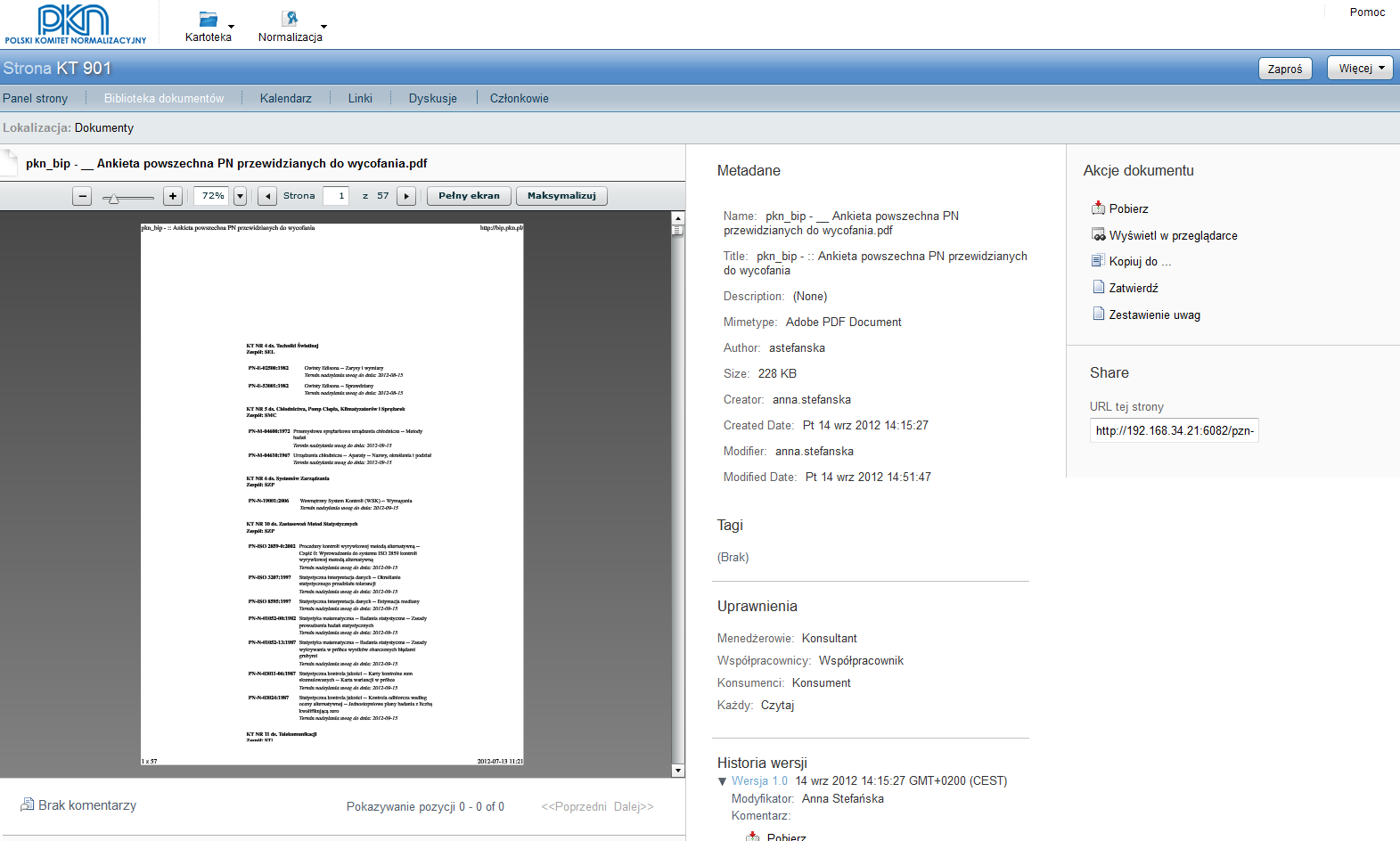Click the Dalej>> pagination link

[634, 806]
